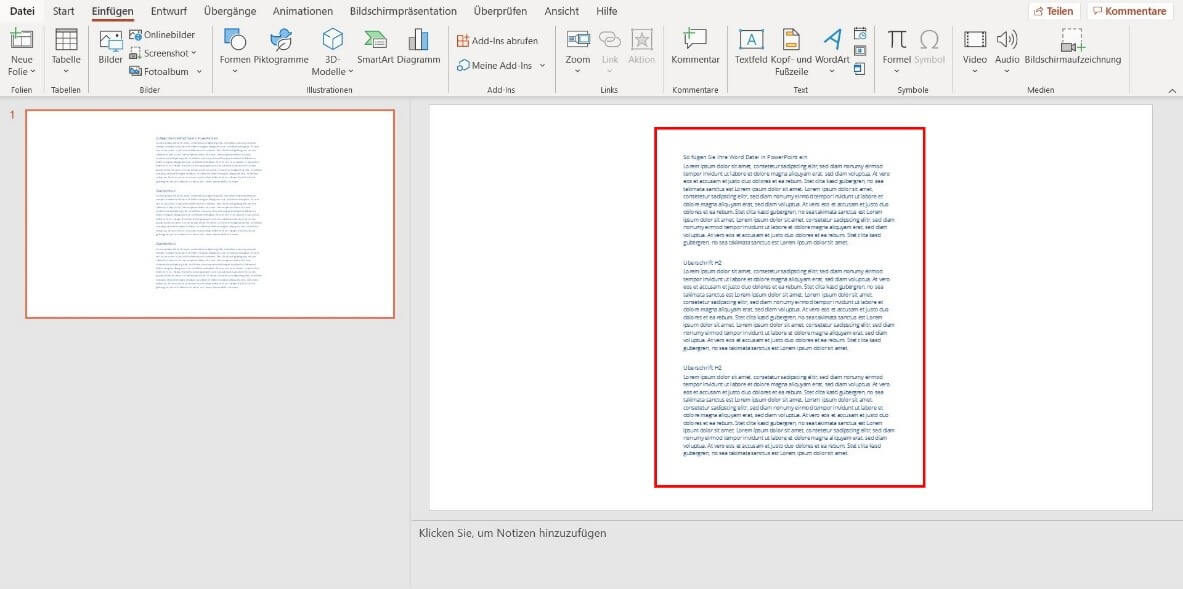Insert a Diagramm chart
The image size is (1183, 589).
(418, 40)
